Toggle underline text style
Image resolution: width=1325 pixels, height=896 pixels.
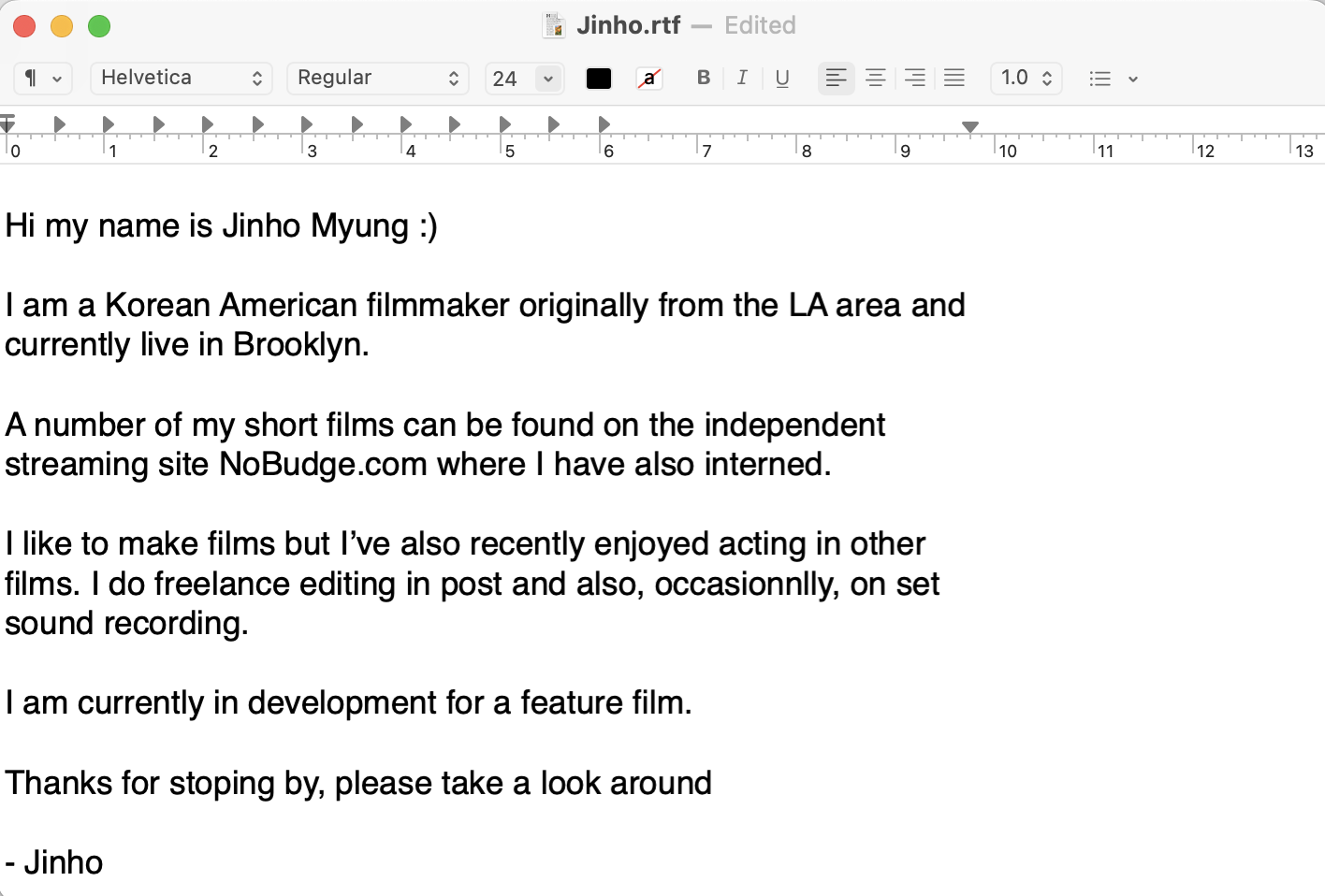782,78
